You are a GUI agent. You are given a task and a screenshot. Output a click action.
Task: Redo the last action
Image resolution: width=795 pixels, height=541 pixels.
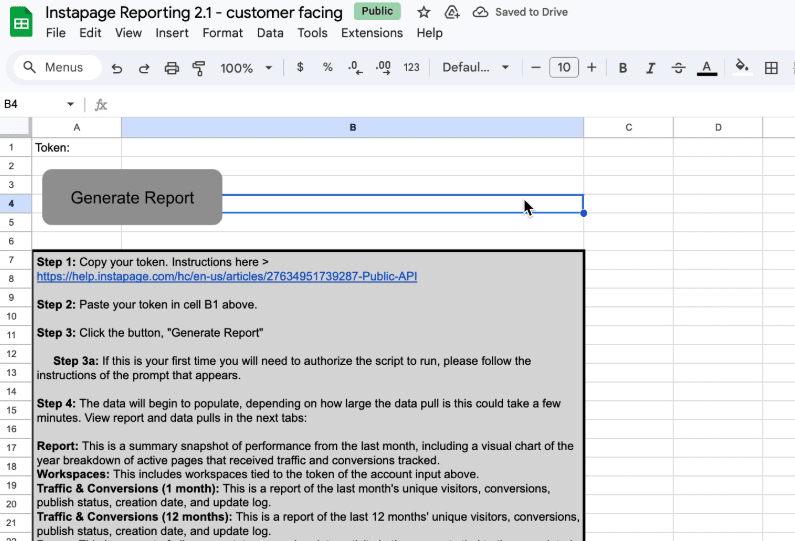(x=144, y=68)
